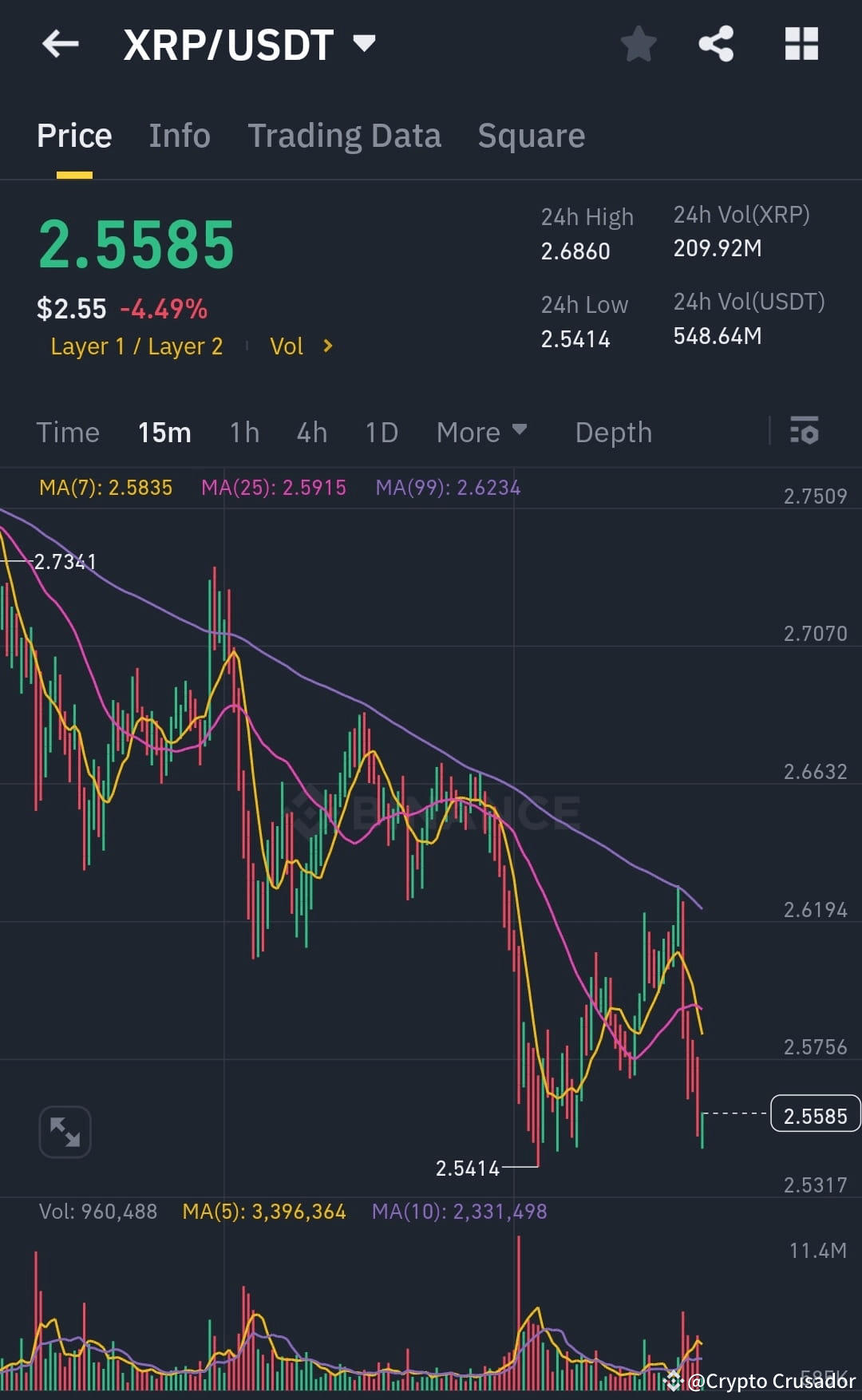Switch to the Trading Data tab
The image size is (862, 1400).
(345, 135)
